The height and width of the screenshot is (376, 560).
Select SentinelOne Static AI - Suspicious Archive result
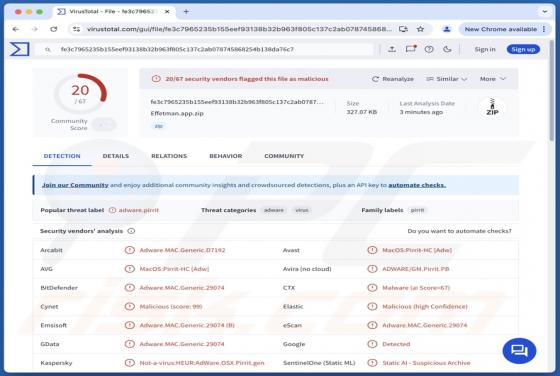pos(426,363)
